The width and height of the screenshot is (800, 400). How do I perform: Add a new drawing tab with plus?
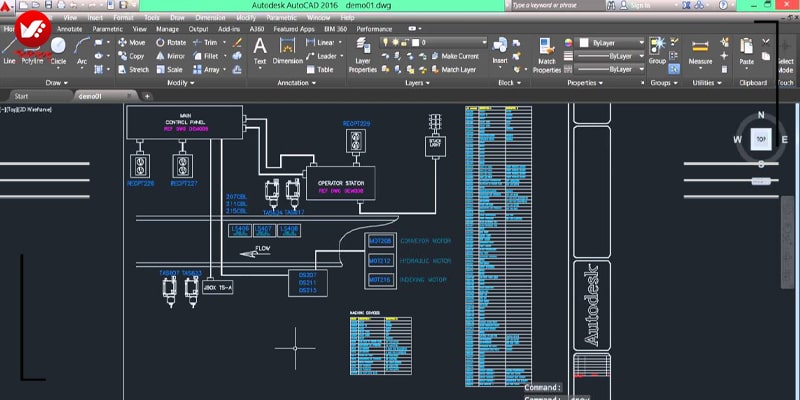pyautogui.click(x=146, y=96)
